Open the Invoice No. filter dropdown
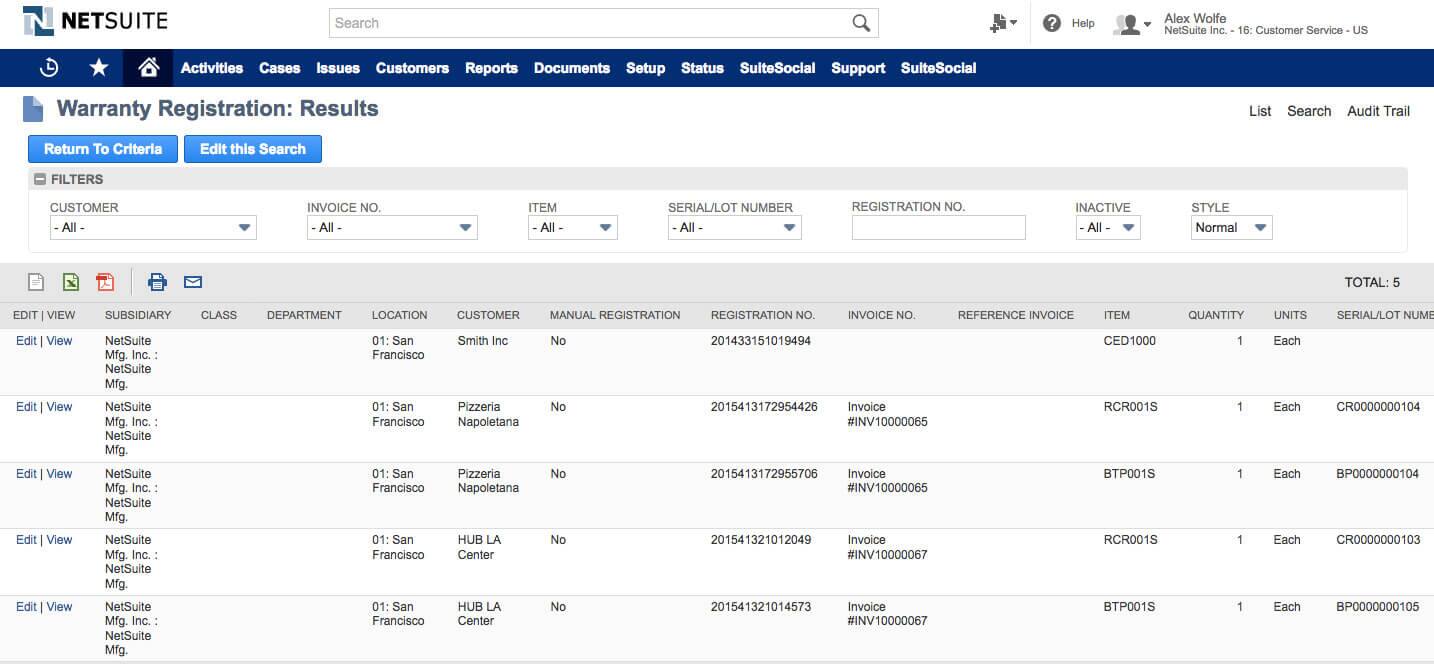The image size is (1434, 664). [x=392, y=228]
